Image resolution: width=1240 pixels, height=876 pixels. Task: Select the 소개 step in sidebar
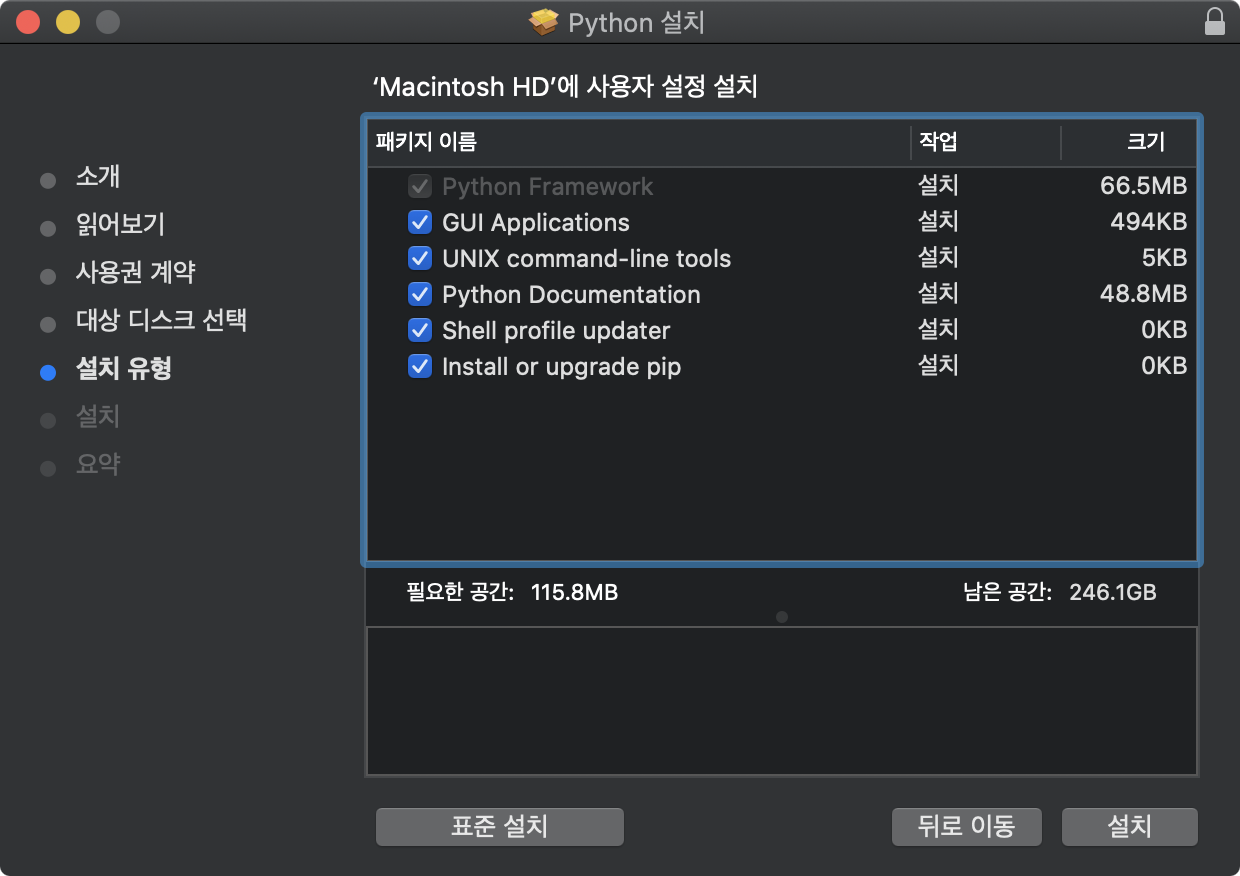[98, 177]
